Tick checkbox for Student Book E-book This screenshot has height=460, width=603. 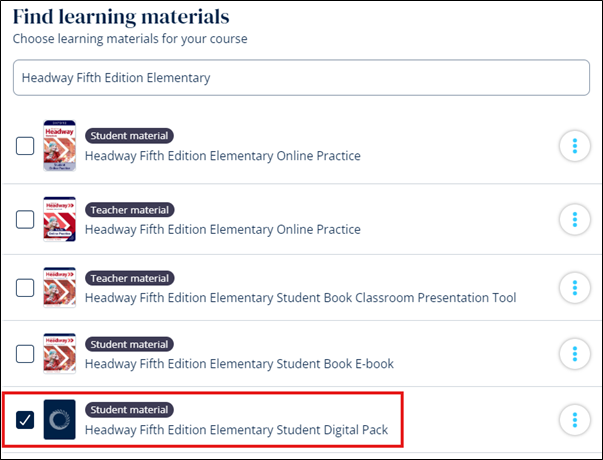(x=25, y=354)
